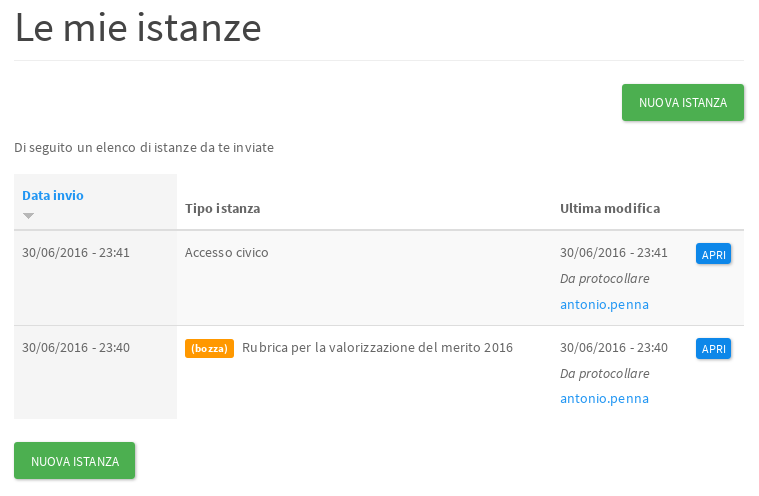
Task: Click the Le mie istanze page heading
Action: coord(138,28)
